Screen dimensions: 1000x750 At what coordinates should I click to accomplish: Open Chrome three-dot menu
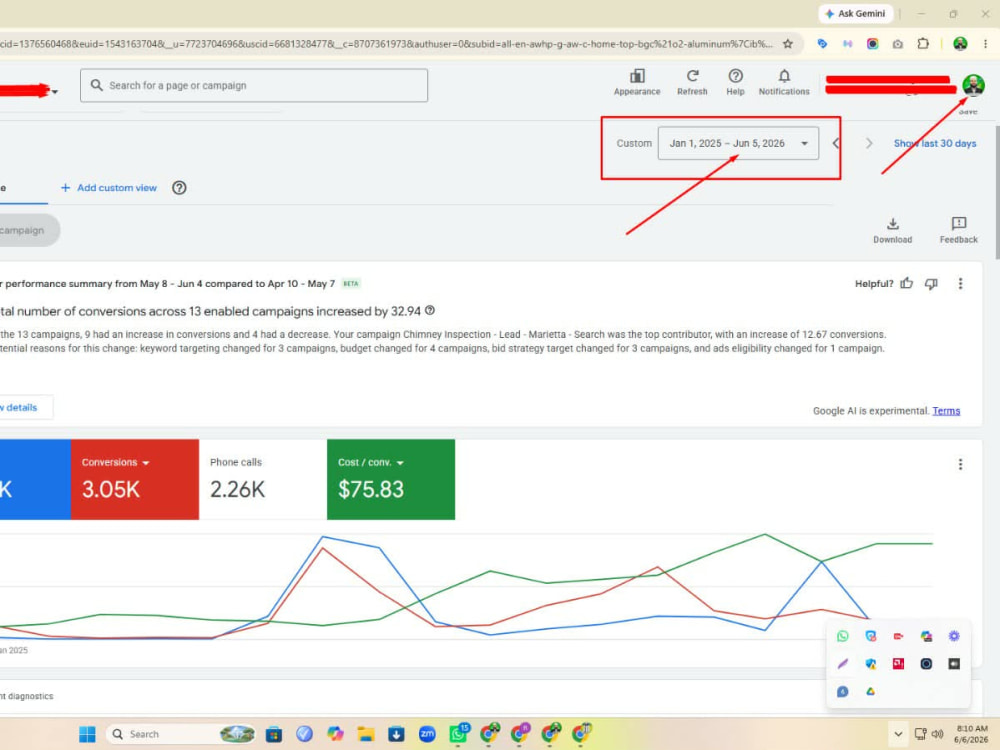tap(985, 43)
